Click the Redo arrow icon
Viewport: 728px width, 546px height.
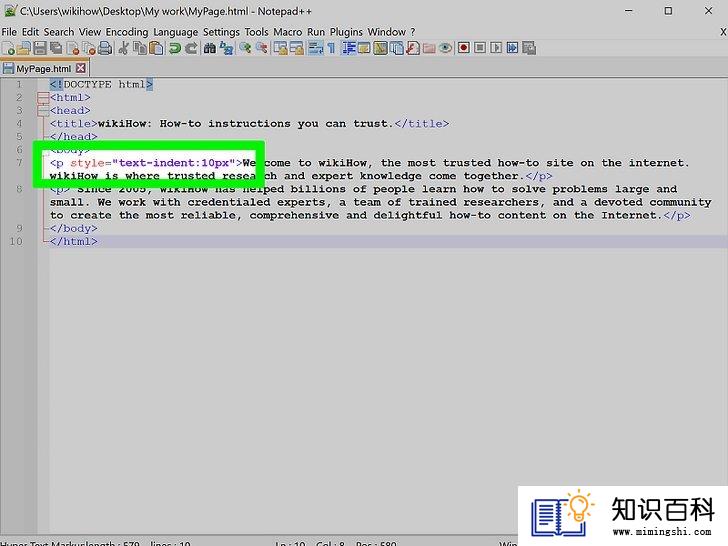(191, 48)
